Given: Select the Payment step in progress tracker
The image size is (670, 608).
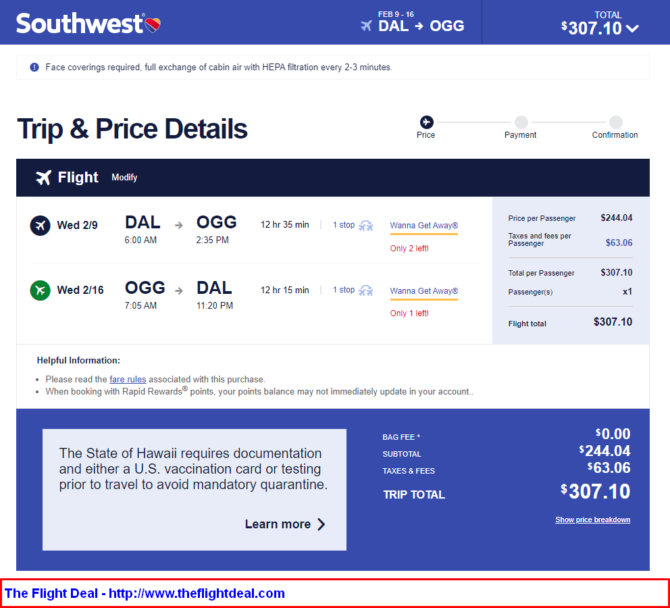Looking at the screenshot, I should [x=521, y=122].
